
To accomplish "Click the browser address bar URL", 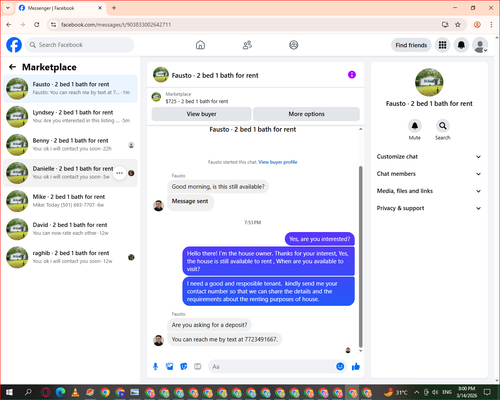I will [x=116, y=25].
